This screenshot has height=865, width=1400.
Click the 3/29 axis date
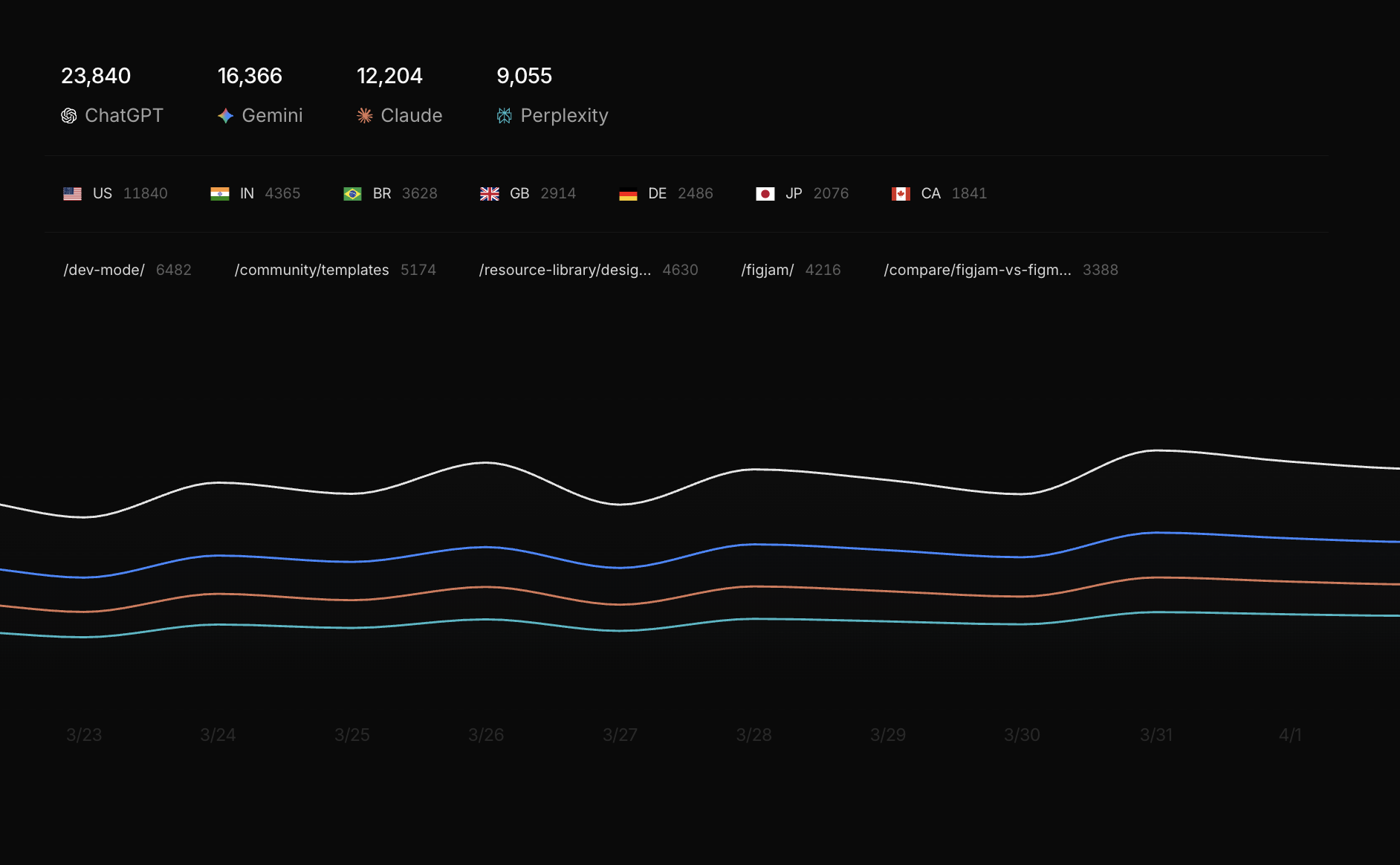pos(888,735)
